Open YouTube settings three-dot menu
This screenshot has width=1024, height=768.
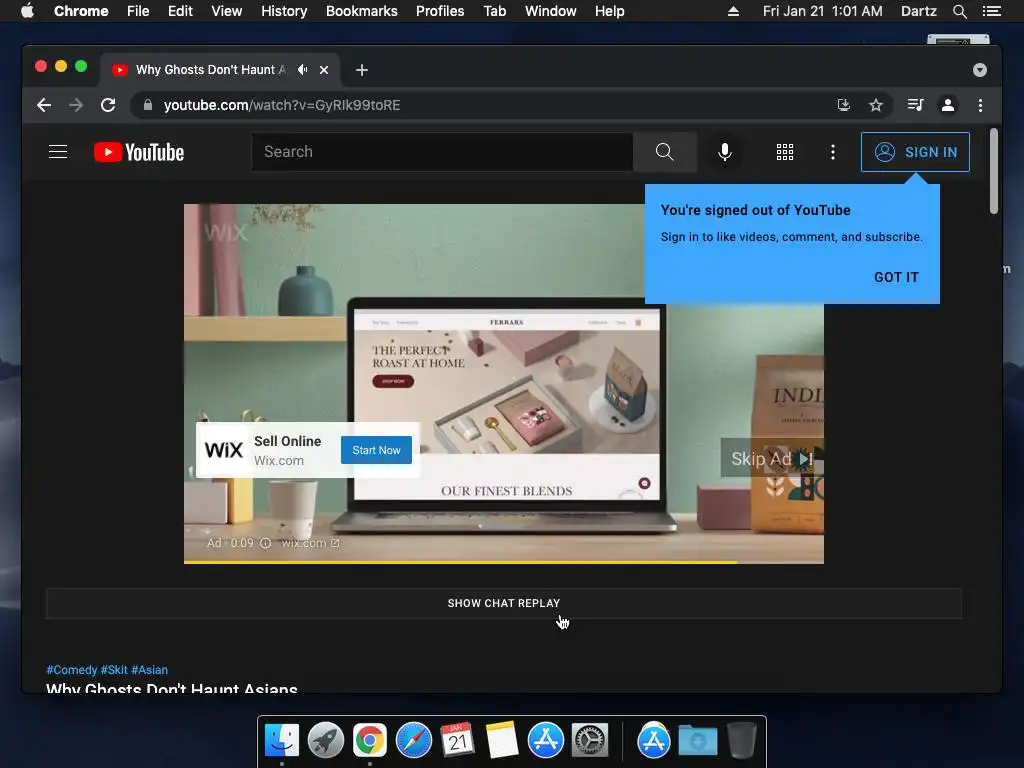pyautogui.click(x=832, y=152)
